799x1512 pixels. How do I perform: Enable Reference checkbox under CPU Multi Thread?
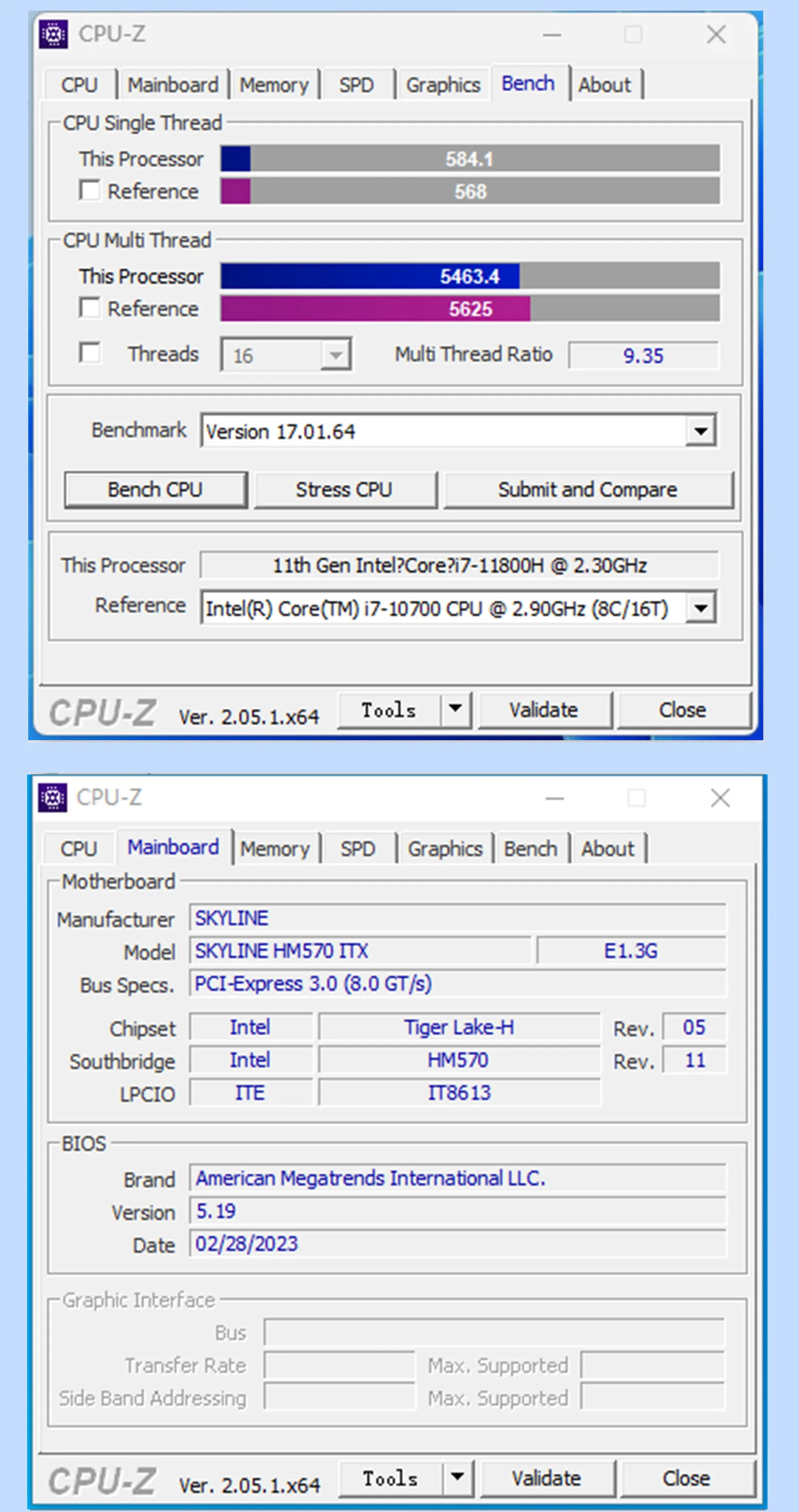tap(89, 307)
